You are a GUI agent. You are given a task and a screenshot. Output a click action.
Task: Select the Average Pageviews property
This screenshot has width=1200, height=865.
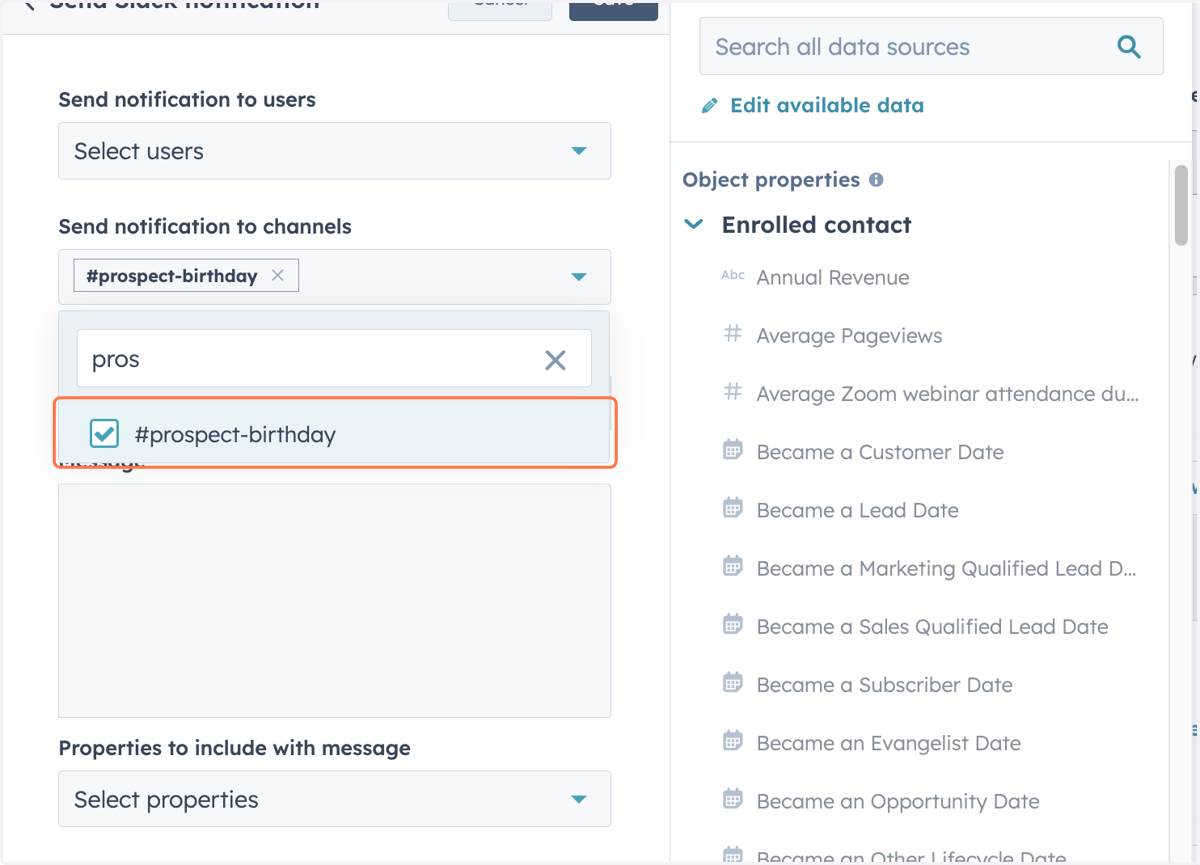point(849,336)
